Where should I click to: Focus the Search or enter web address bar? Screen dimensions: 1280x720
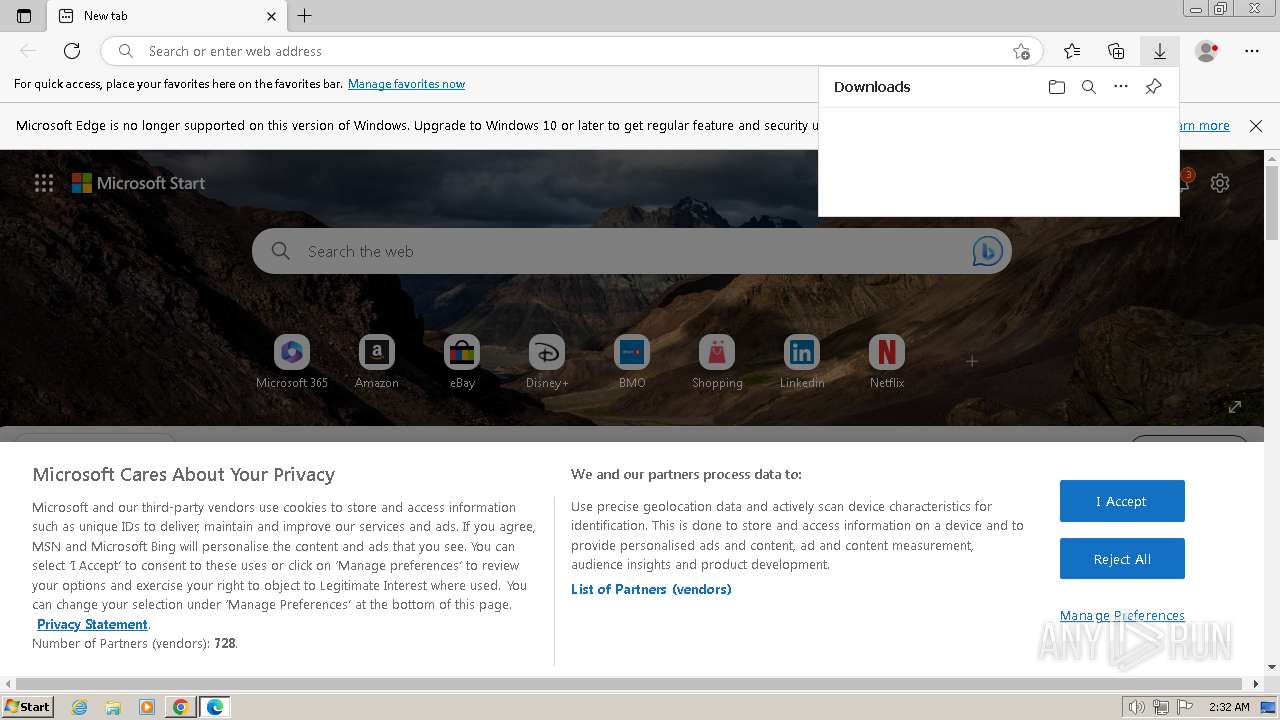(571, 51)
